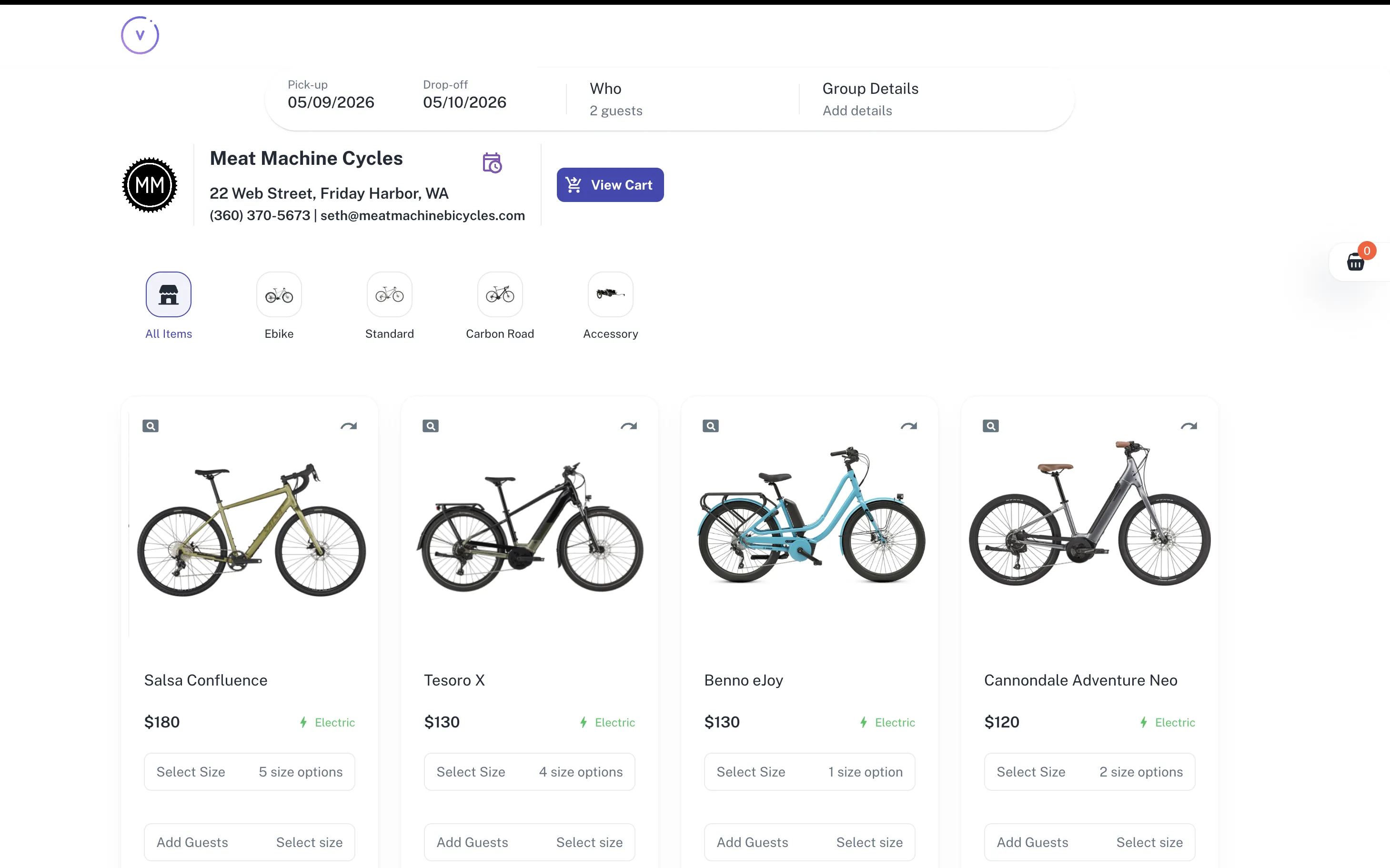Click the magnifier icon on Benno eJoy image

(x=711, y=425)
